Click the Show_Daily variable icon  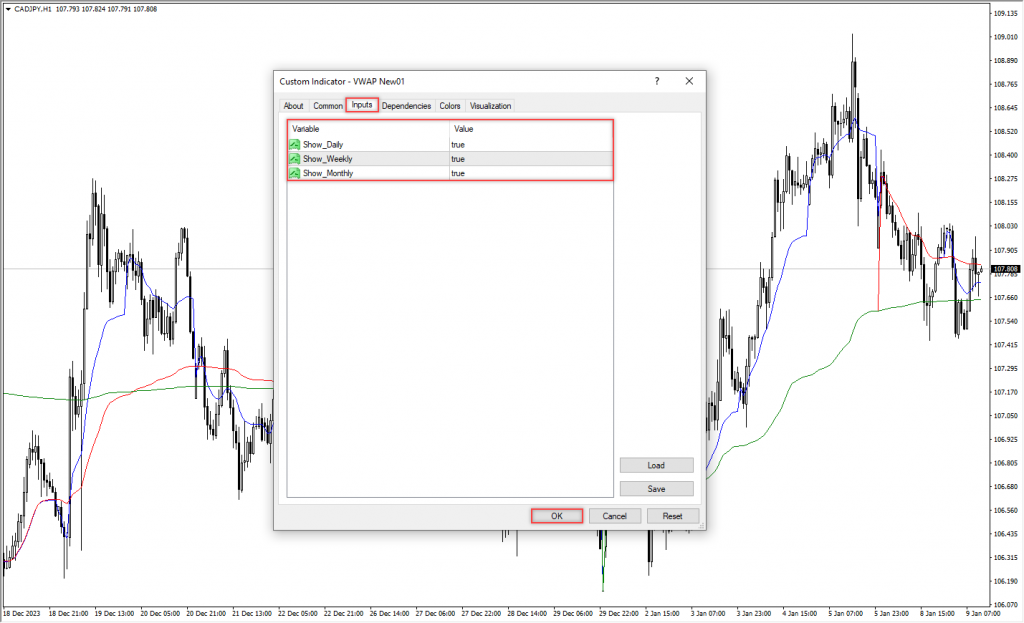click(295, 144)
